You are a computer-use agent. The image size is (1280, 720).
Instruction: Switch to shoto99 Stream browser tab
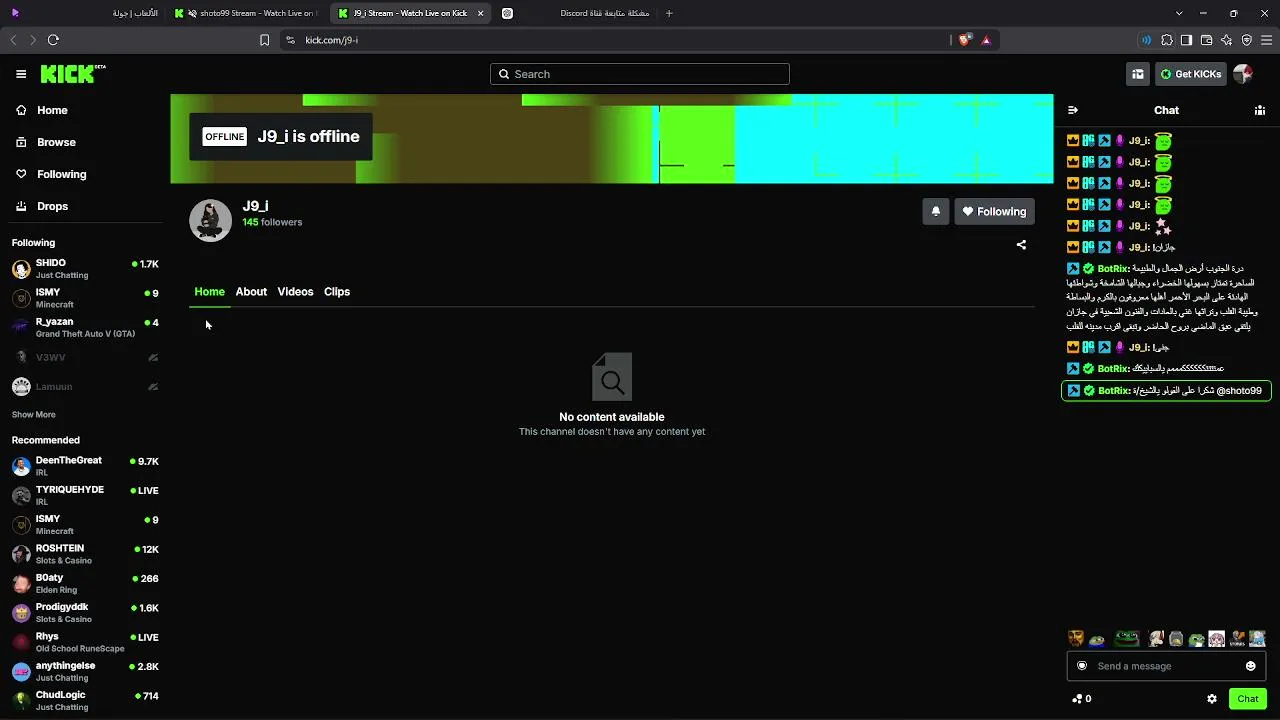(247, 13)
